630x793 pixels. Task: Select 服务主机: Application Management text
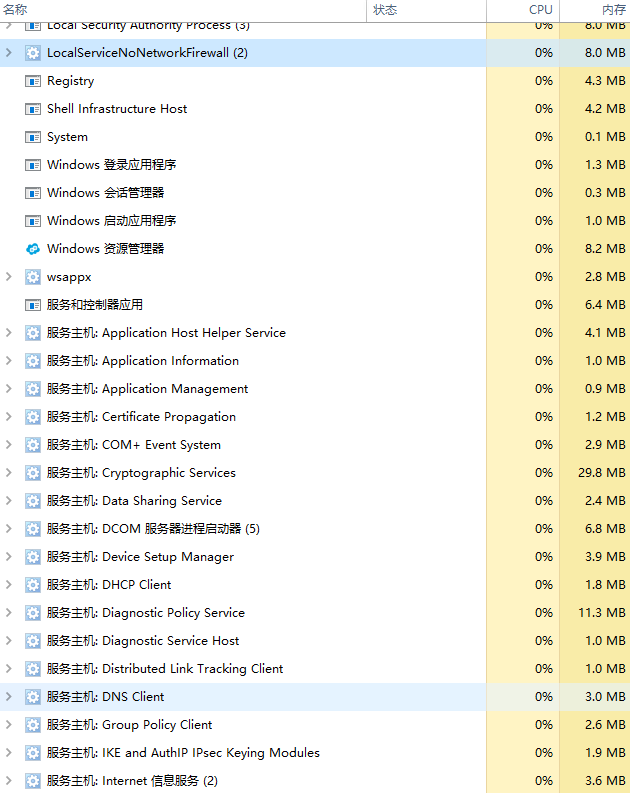pyautogui.click(x=147, y=389)
